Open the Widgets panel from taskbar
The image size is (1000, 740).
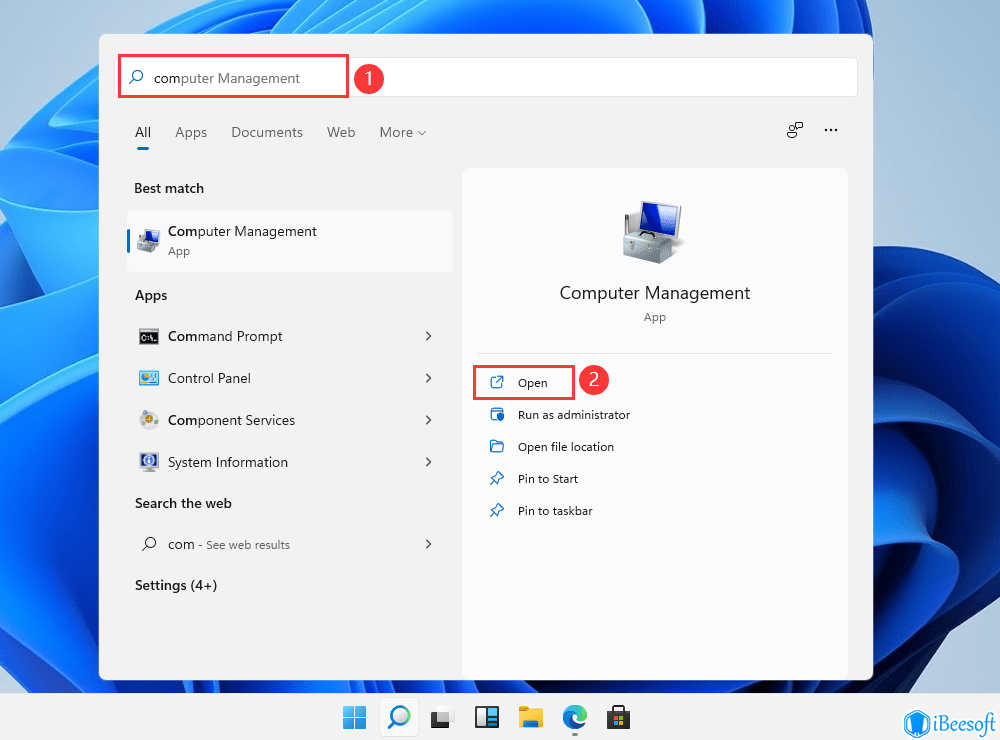(486, 717)
